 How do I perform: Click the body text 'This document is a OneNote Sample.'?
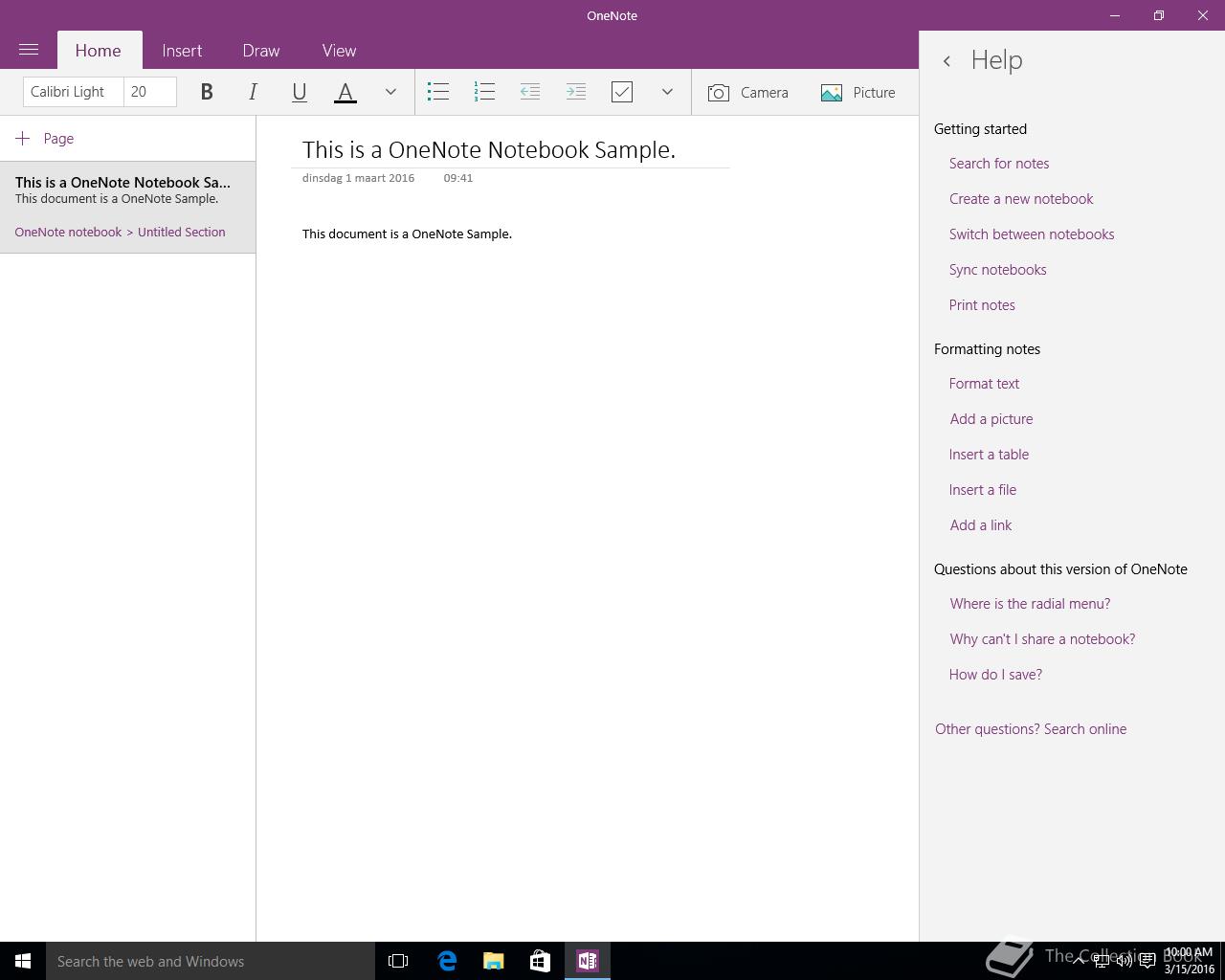tap(407, 234)
